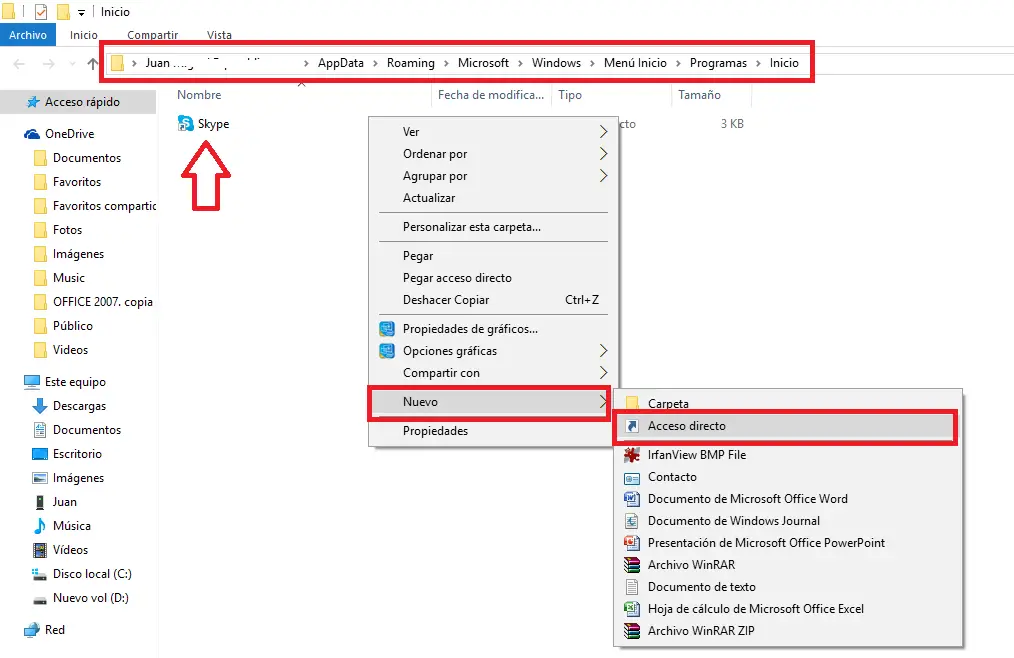Click the Back navigation arrow
The width and height of the screenshot is (1014, 658).
coord(19,63)
